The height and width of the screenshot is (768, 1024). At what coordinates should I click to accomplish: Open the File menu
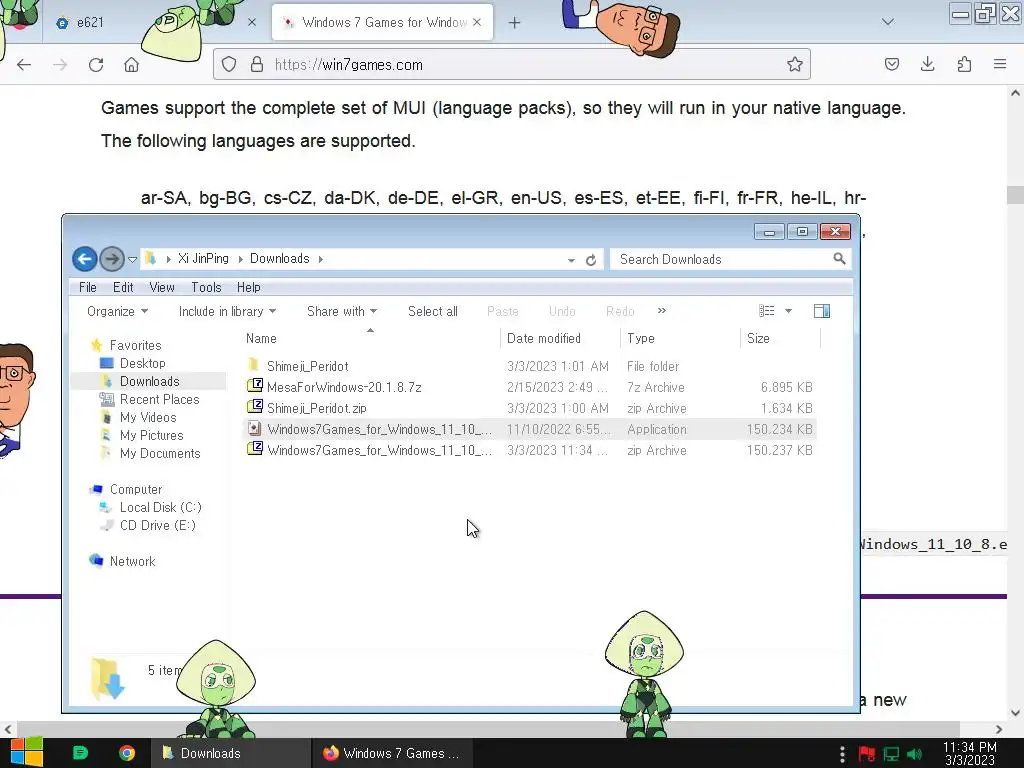[x=88, y=287]
